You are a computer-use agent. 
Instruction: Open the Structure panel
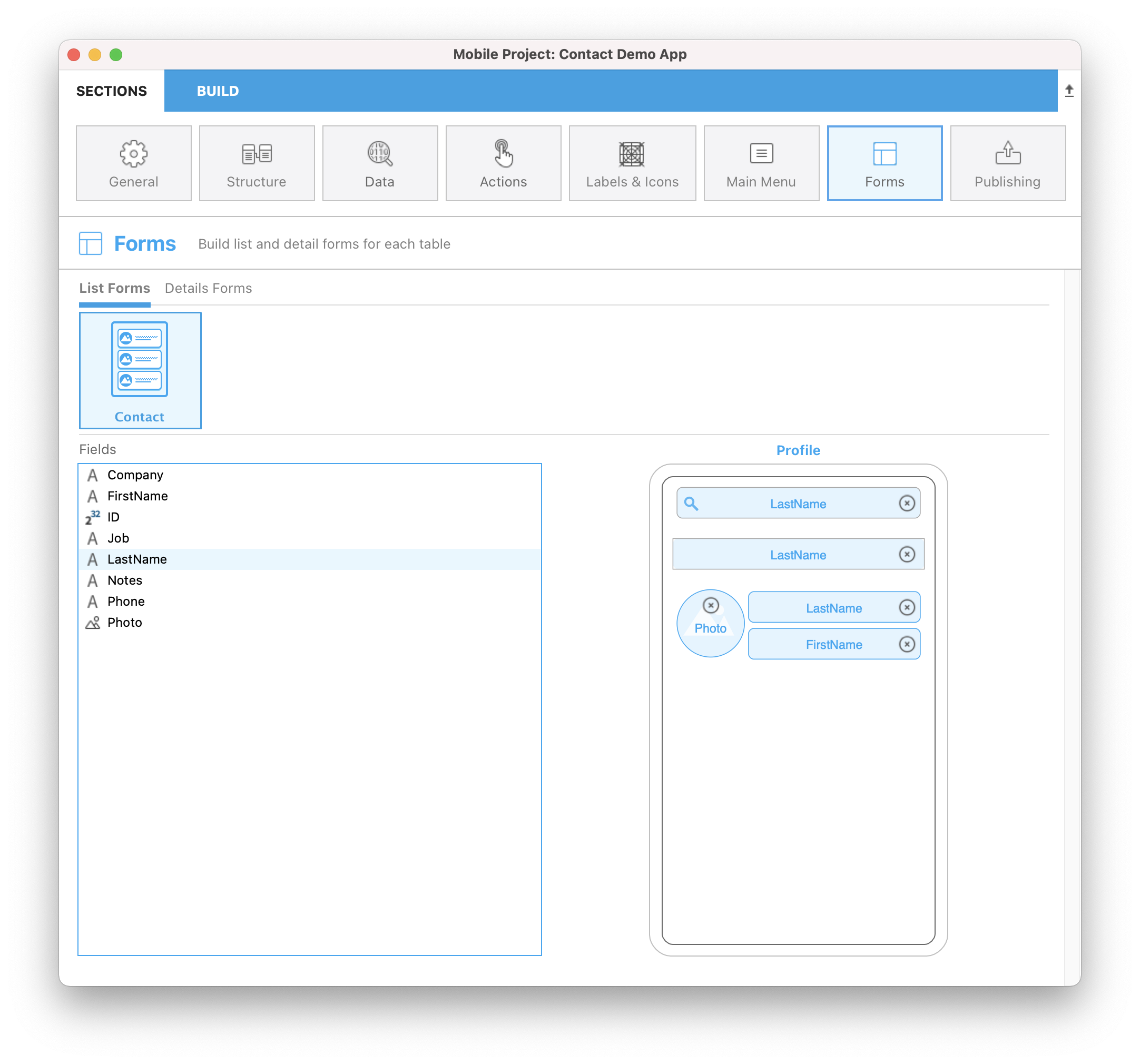(x=256, y=163)
